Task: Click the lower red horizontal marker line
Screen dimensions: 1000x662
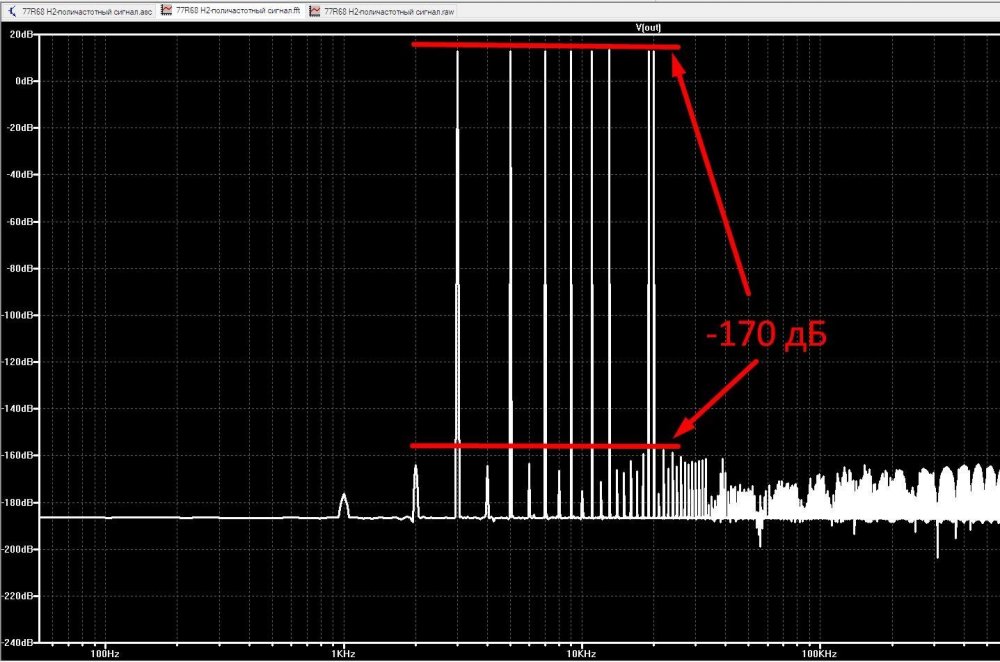Action: point(545,445)
